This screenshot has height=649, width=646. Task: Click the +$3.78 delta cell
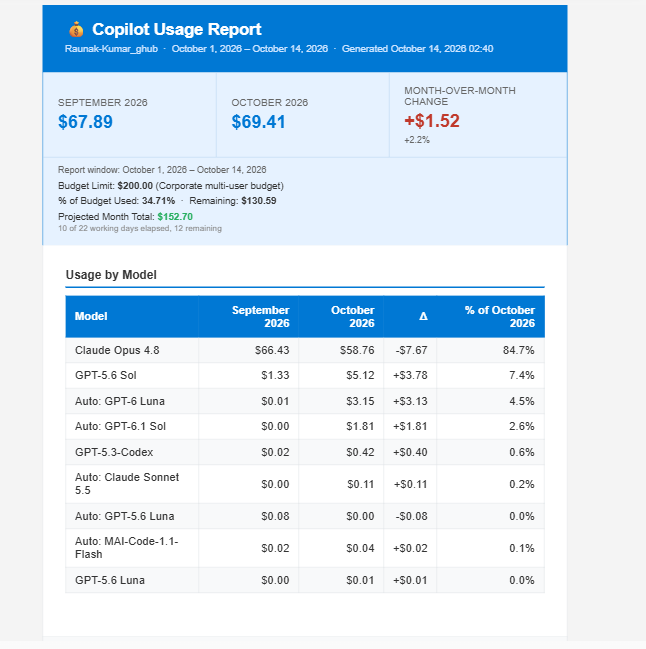tap(410, 375)
